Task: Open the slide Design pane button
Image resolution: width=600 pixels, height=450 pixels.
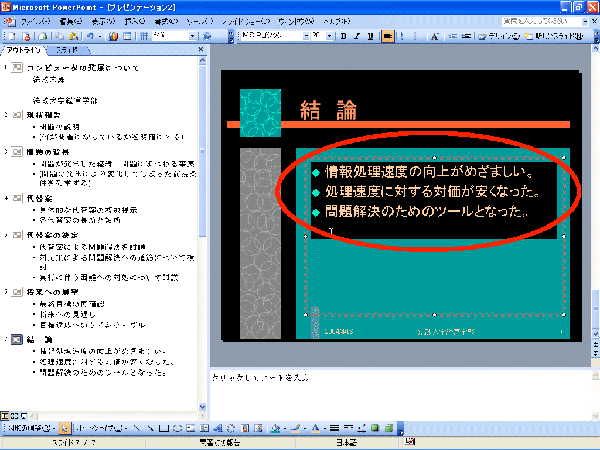Action: pyautogui.click(x=499, y=36)
